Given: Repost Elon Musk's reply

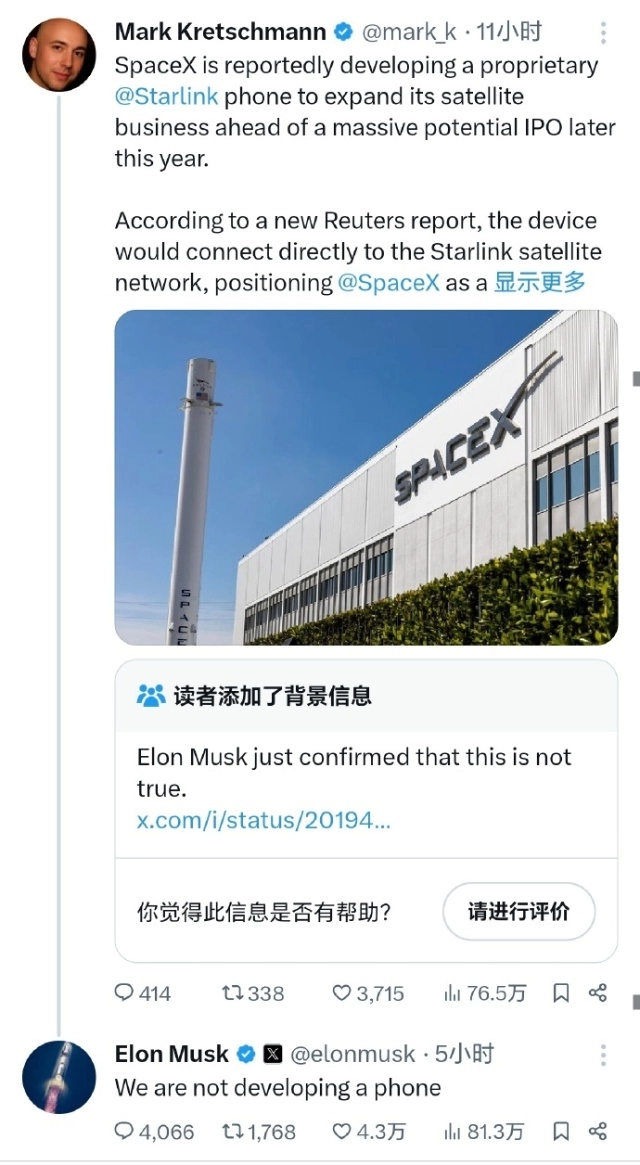Looking at the screenshot, I should click(232, 1132).
